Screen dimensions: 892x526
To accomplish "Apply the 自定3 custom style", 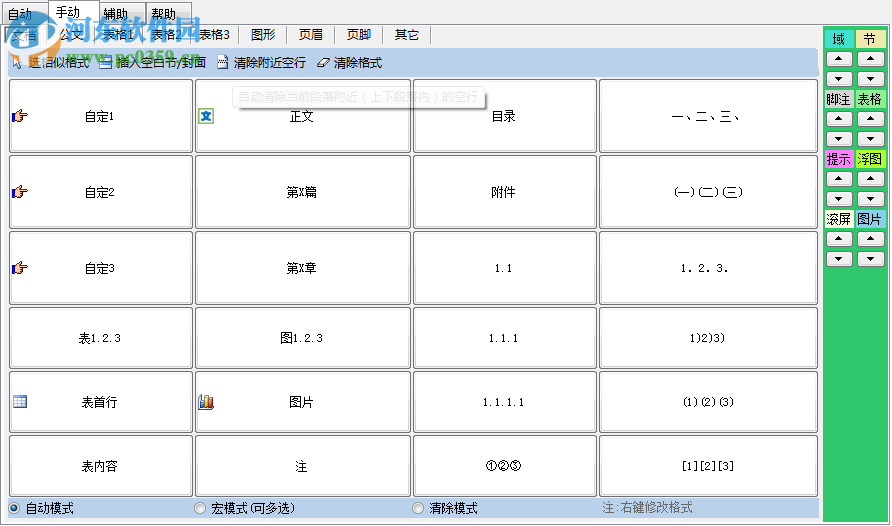I will [x=101, y=268].
